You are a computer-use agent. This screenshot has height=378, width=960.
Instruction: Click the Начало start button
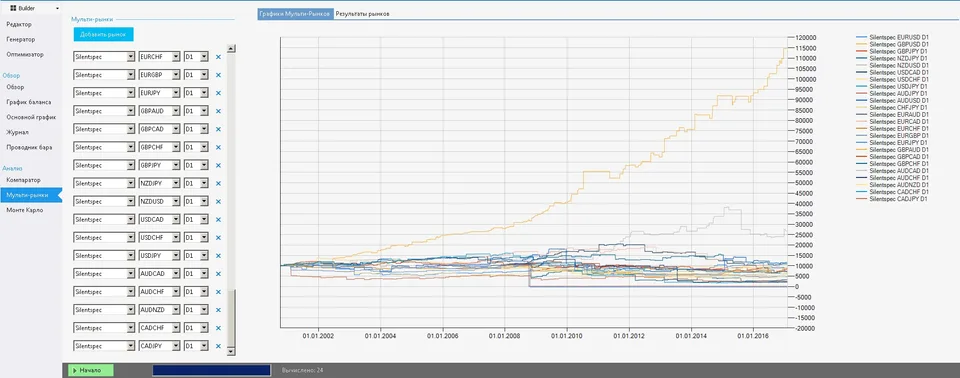click(91, 370)
